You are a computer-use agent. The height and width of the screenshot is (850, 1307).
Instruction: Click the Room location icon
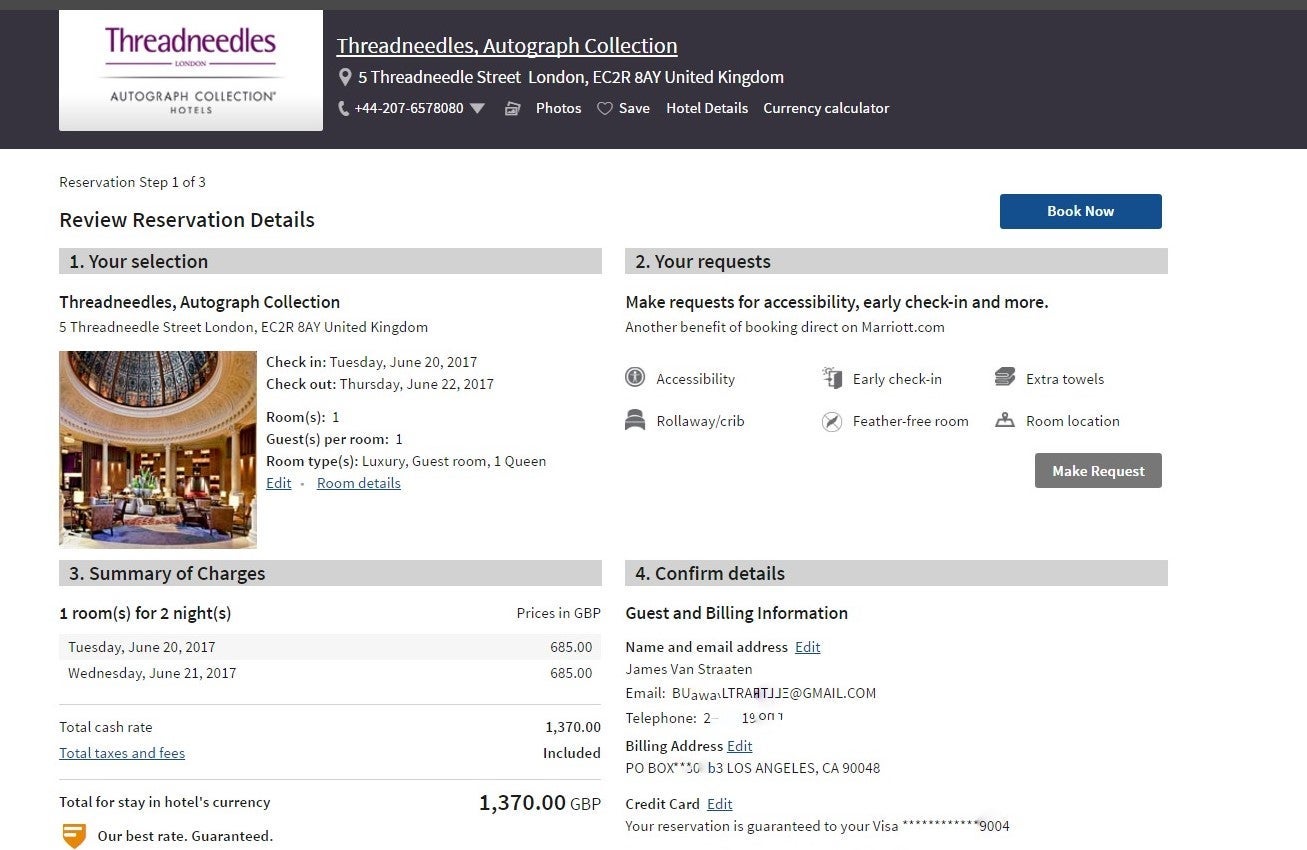(x=1005, y=420)
